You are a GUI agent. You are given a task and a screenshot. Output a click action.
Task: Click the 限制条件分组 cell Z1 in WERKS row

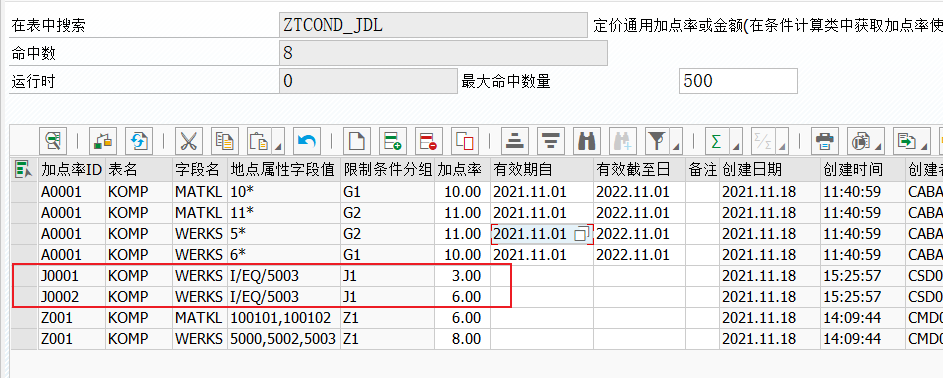(387, 339)
